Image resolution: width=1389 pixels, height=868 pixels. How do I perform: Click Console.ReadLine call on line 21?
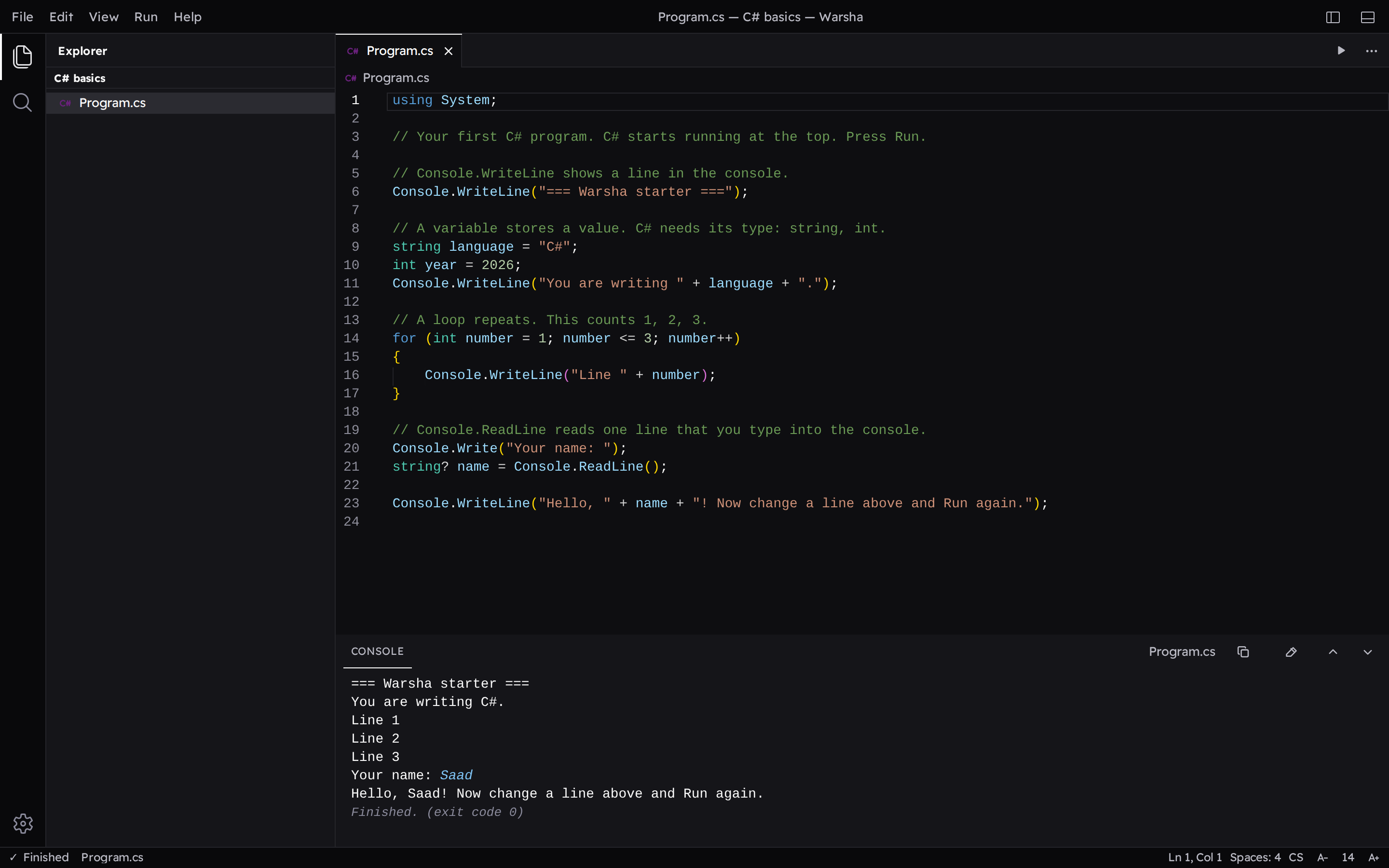pos(586,467)
